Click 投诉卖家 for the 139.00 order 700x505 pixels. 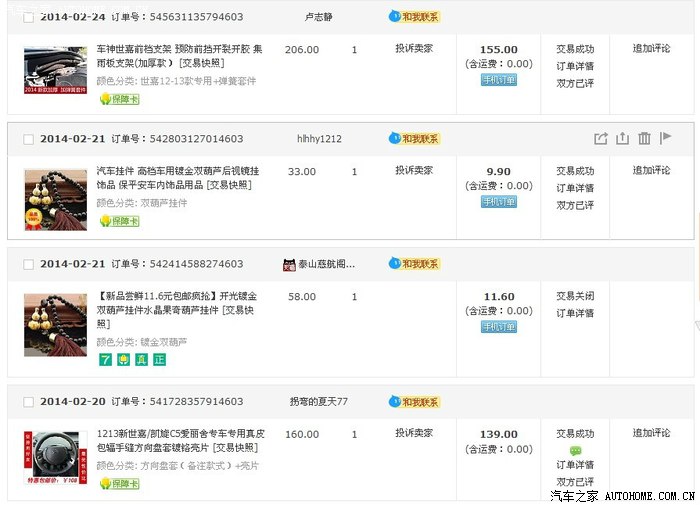pyautogui.click(x=413, y=433)
